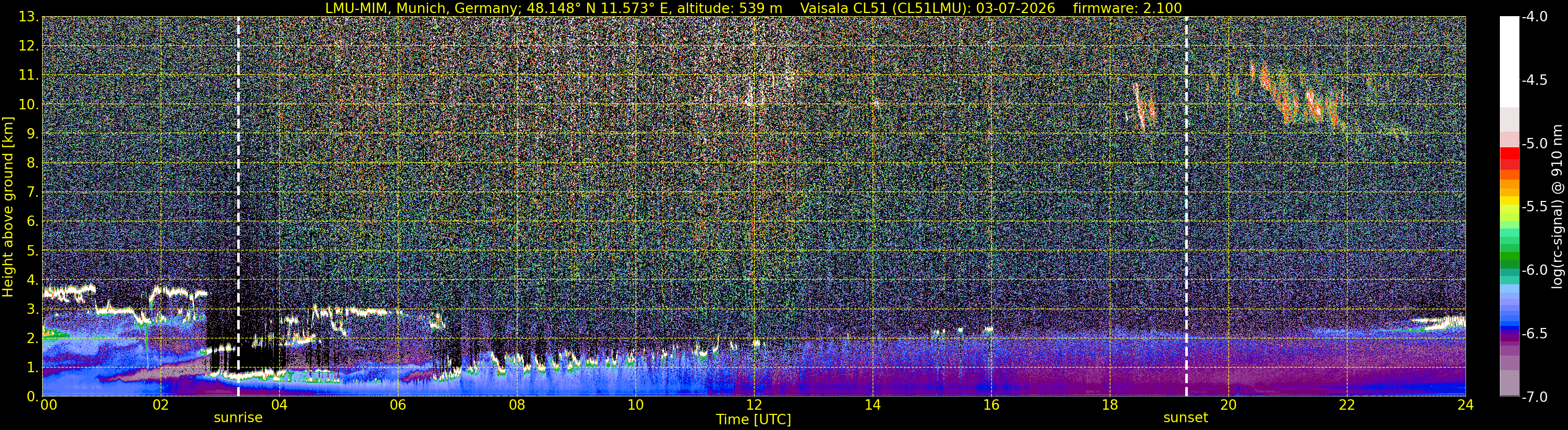Click the '20' time tick label

point(1228,404)
